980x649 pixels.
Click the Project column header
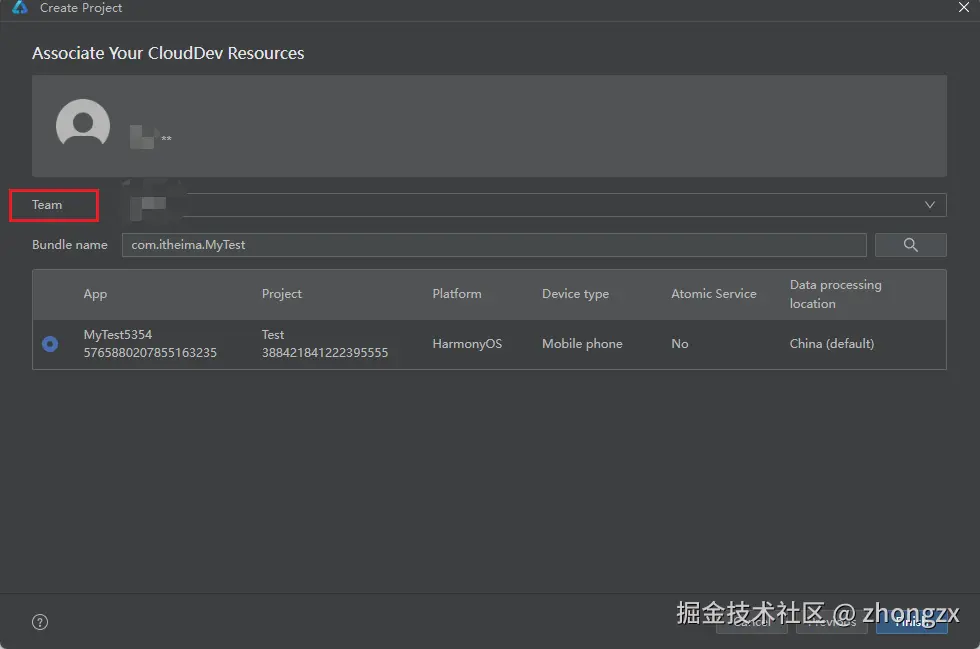point(282,294)
